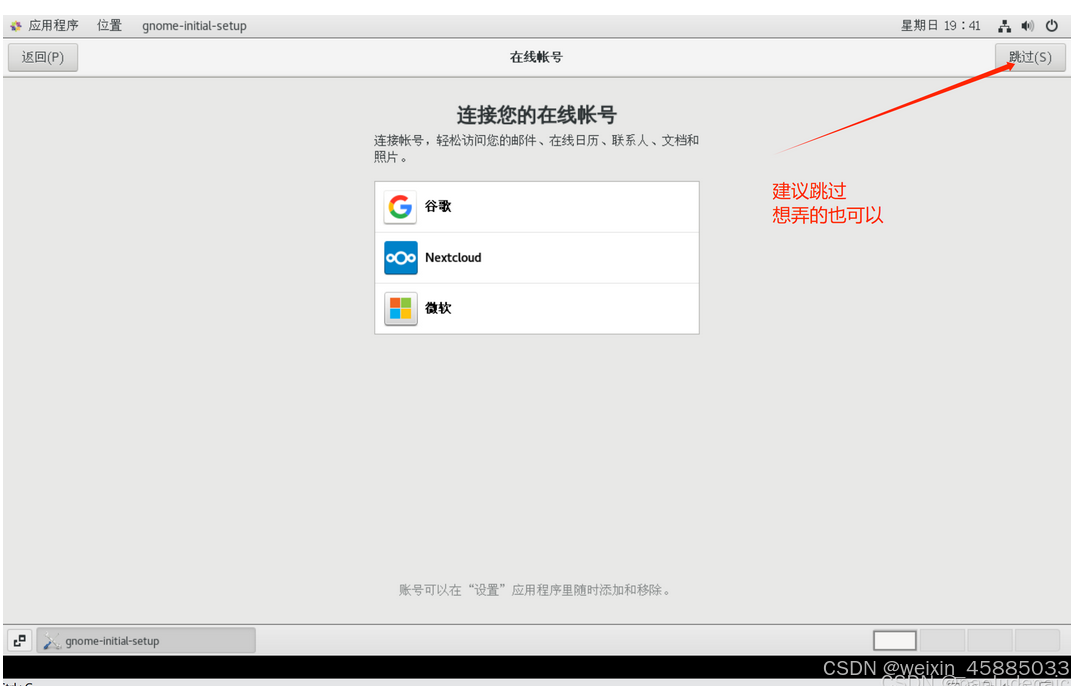Open the volume icon in top bar
The image size is (1074, 686).
[1027, 26]
